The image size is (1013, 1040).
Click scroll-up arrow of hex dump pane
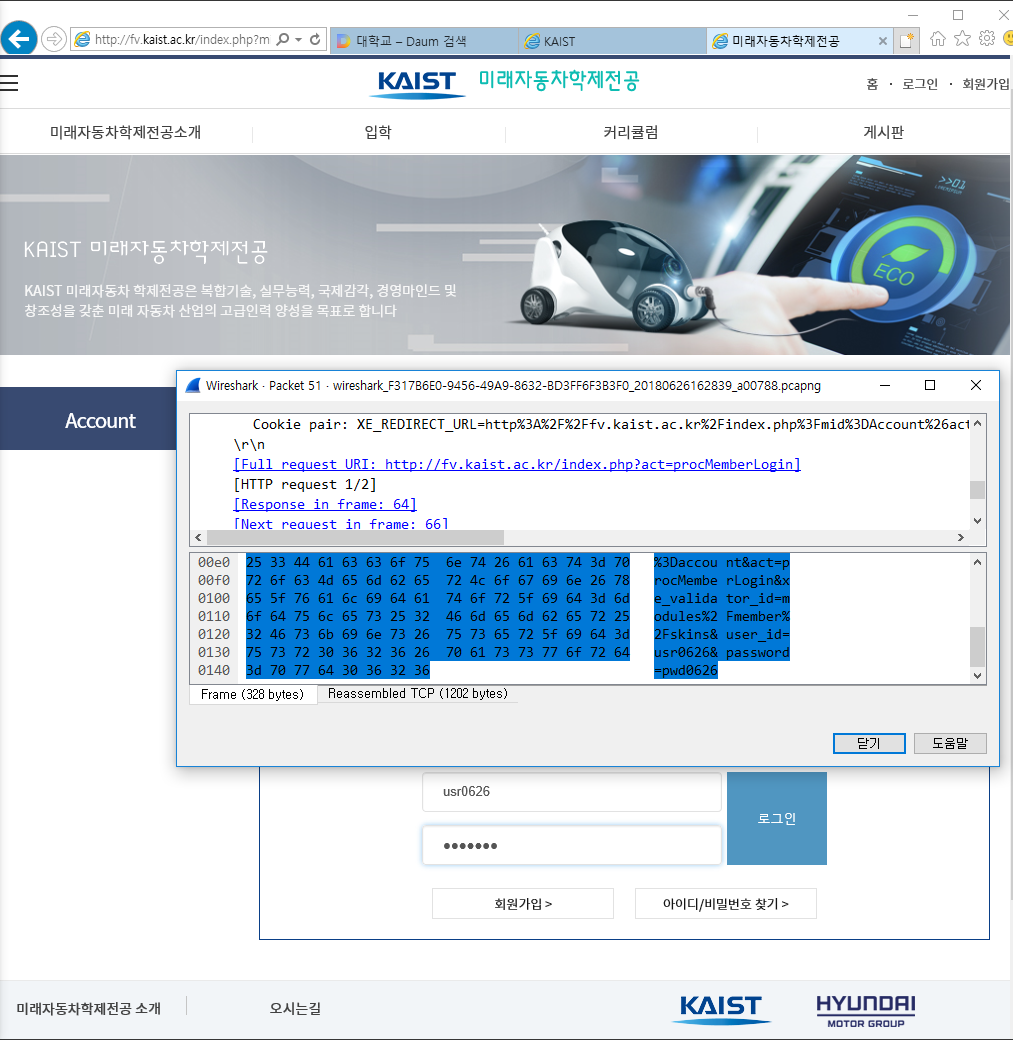[x=977, y=562]
